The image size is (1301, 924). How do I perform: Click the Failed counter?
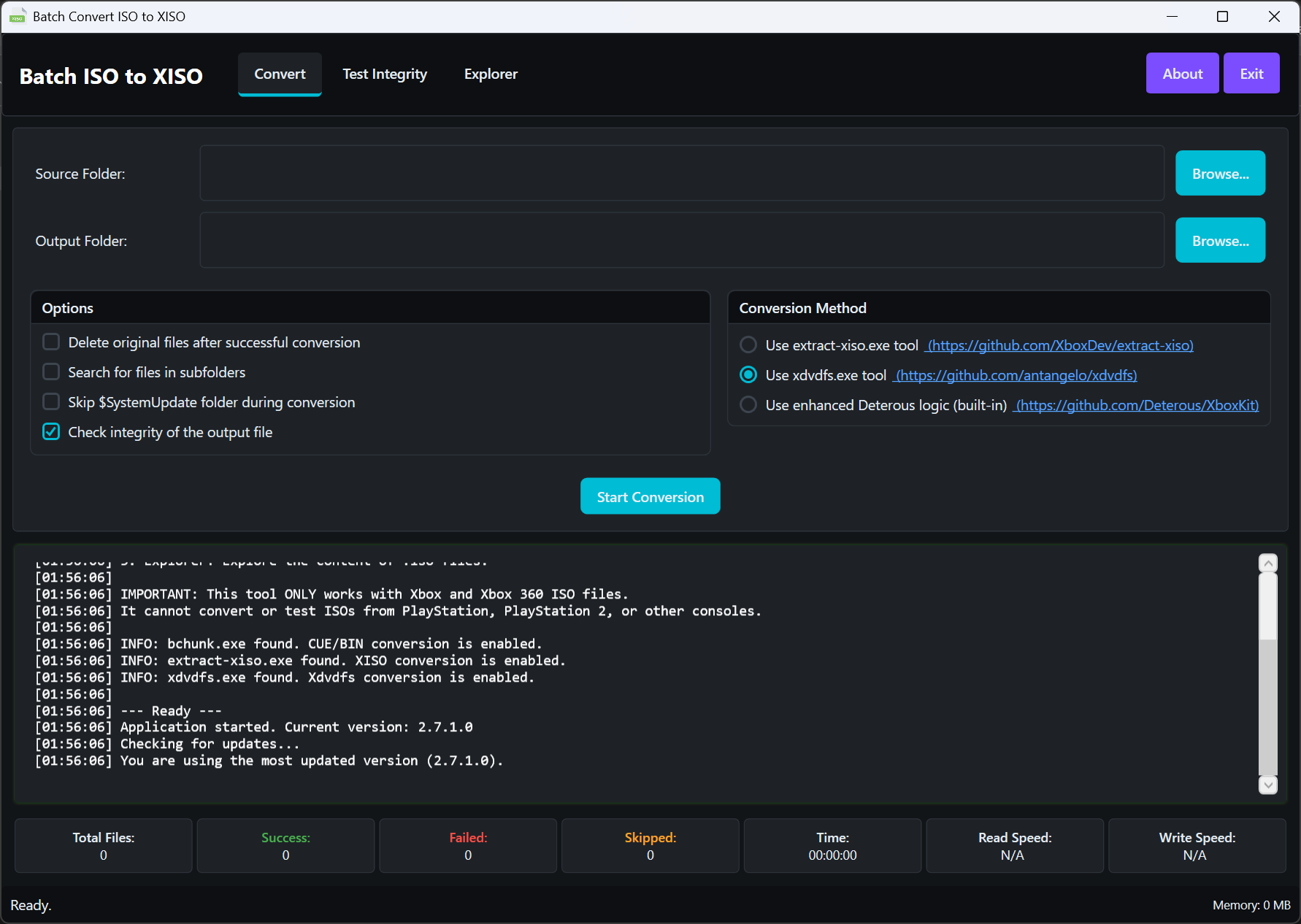tap(468, 846)
